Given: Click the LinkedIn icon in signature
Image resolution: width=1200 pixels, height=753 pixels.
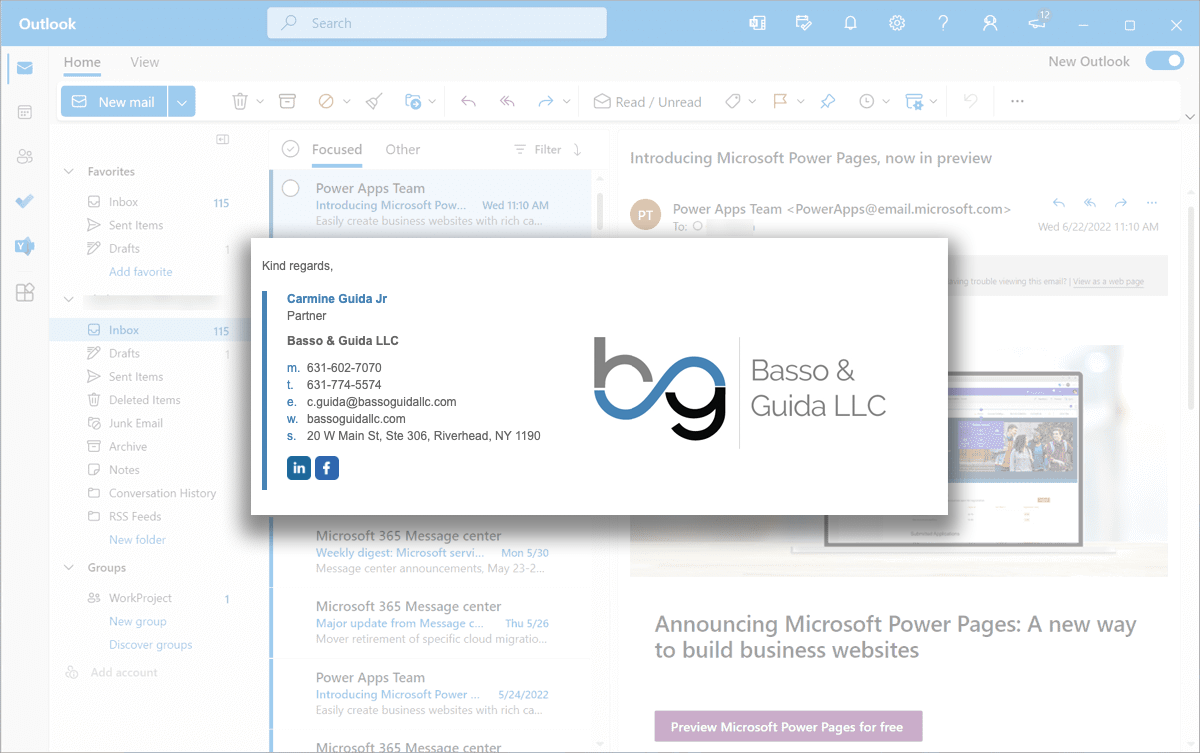Looking at the screenshot, I should point(299,468).
